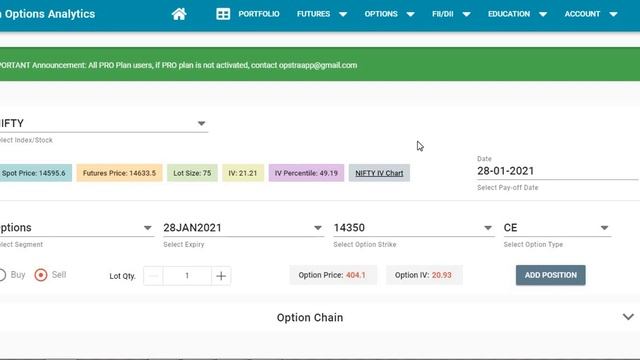The width and height of the screenshot is (640, 360).
Task: Click the Option IV 20.93 label
Action: tap(424, 275)
